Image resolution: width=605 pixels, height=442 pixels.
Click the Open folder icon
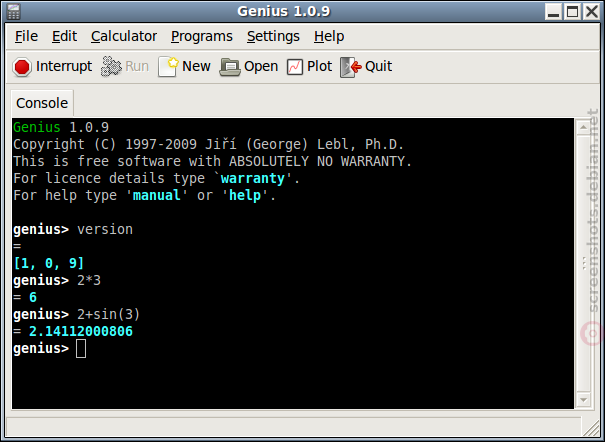click(230, 67)
